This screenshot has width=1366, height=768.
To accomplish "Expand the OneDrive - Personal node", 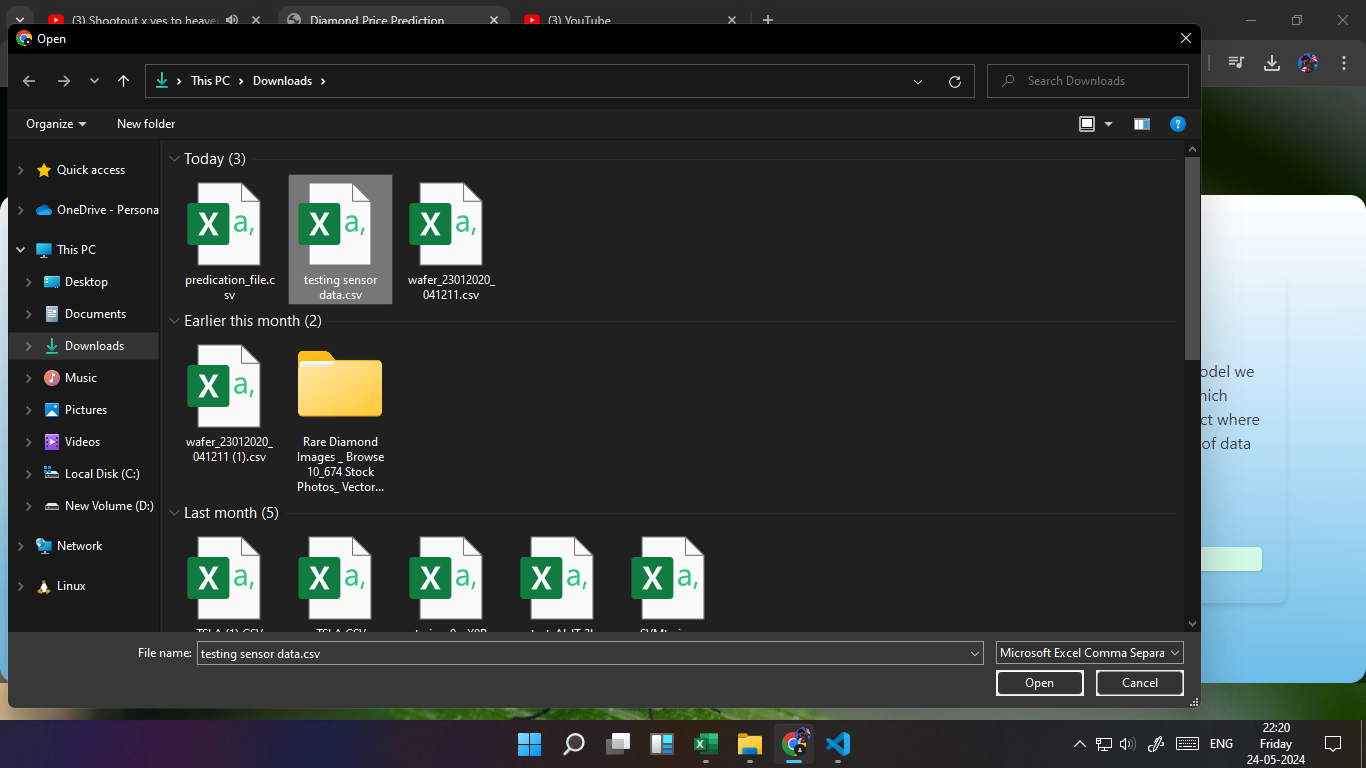I will coord(21,211).
